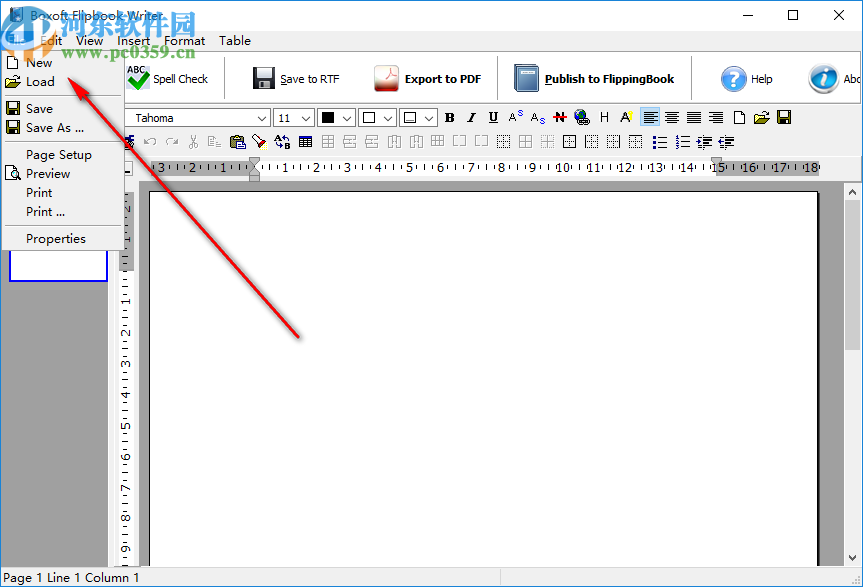Toggle bold formatting
The height and width of the screenshot is (587, 863).
click(x=449, y=117)
